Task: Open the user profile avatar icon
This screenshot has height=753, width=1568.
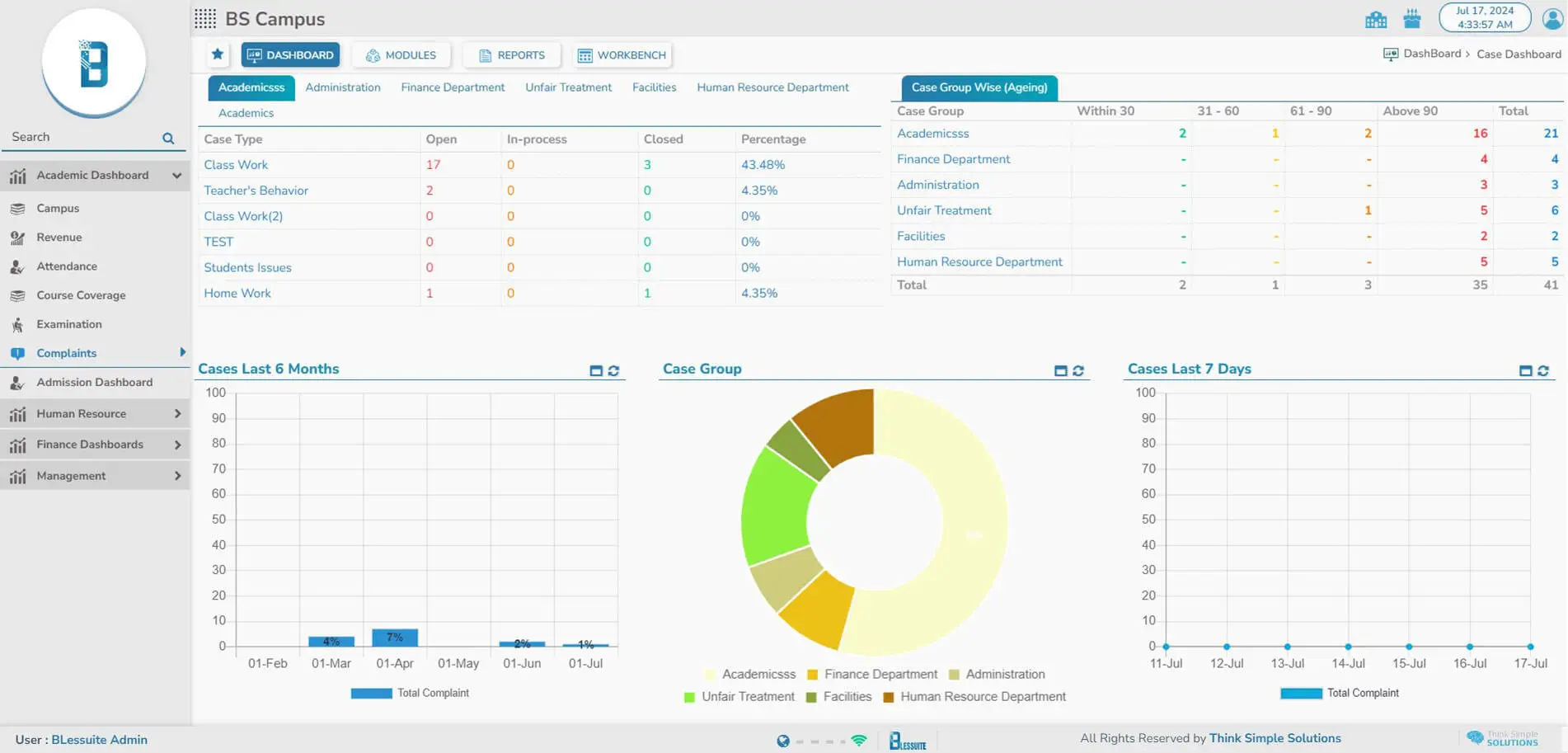Action: (1552, 18)
